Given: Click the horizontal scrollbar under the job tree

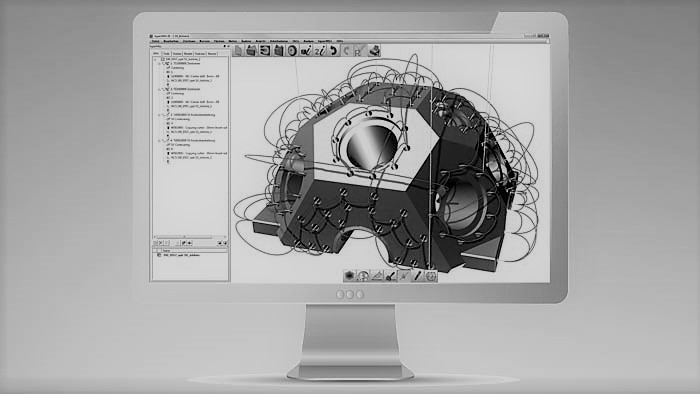Looking at the screenshot, I should [x=189, y=237].
